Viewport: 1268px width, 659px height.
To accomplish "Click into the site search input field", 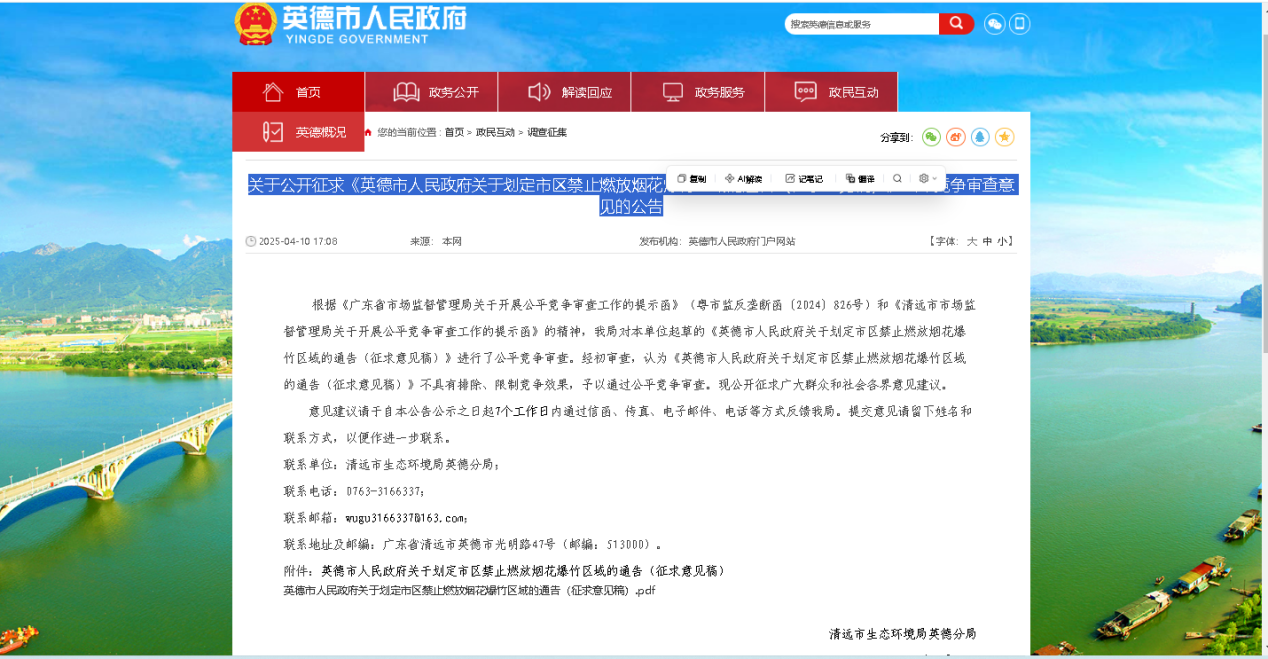I will coord(861,23).
